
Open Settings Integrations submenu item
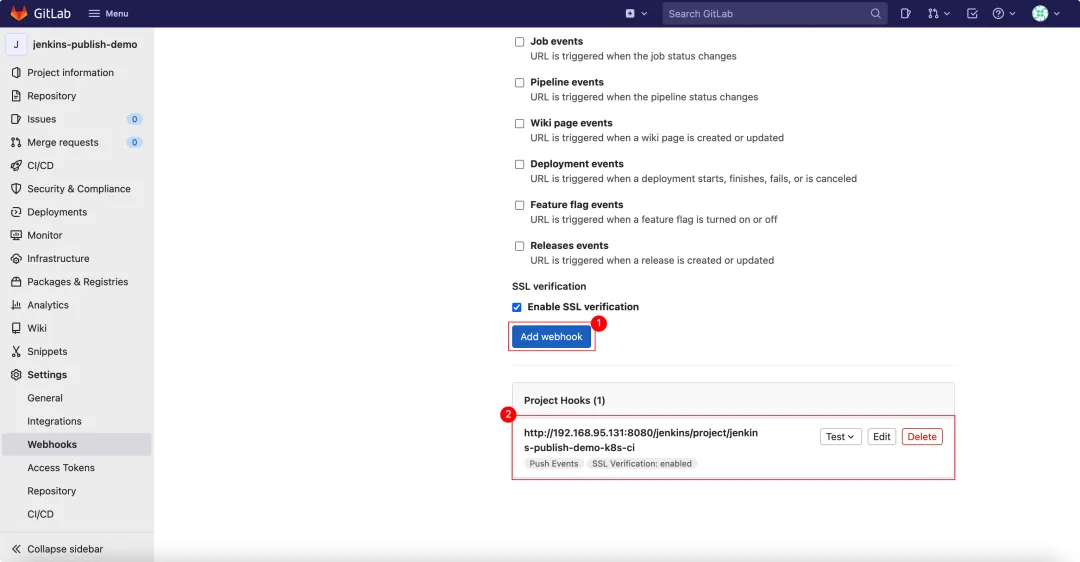pos(54,422)
